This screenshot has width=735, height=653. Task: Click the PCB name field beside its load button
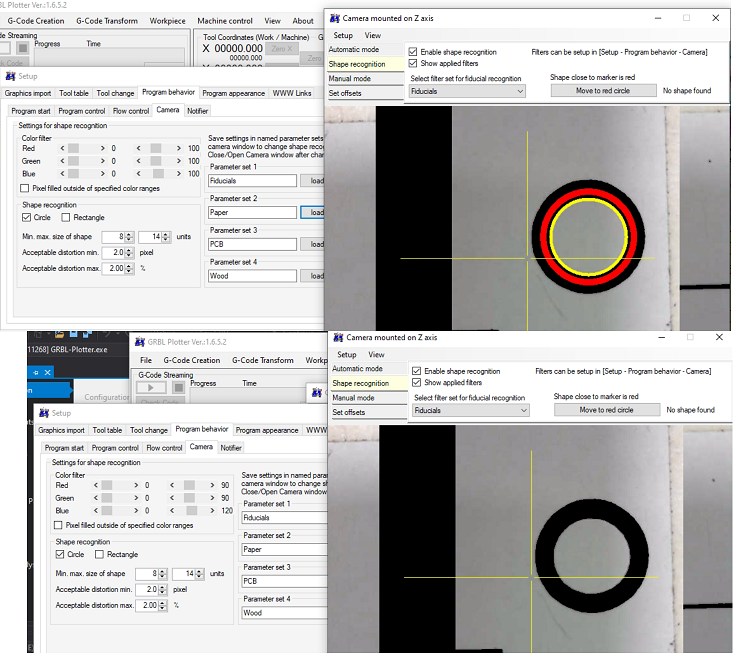[x=252, y=244]
